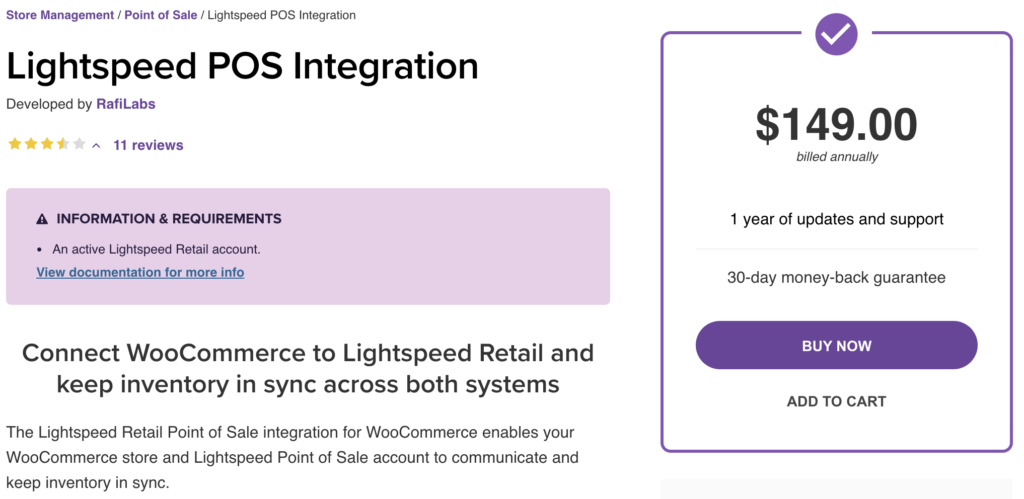
Task: Click the half-filled fourth rating star
Action: click(x=63, y=144)
